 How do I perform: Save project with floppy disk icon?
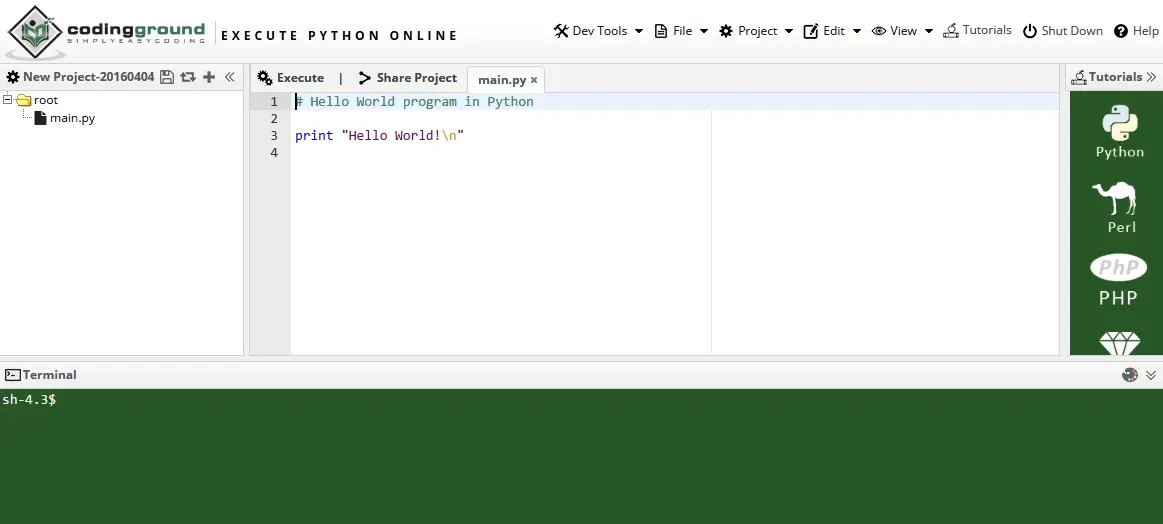(167, 77)
